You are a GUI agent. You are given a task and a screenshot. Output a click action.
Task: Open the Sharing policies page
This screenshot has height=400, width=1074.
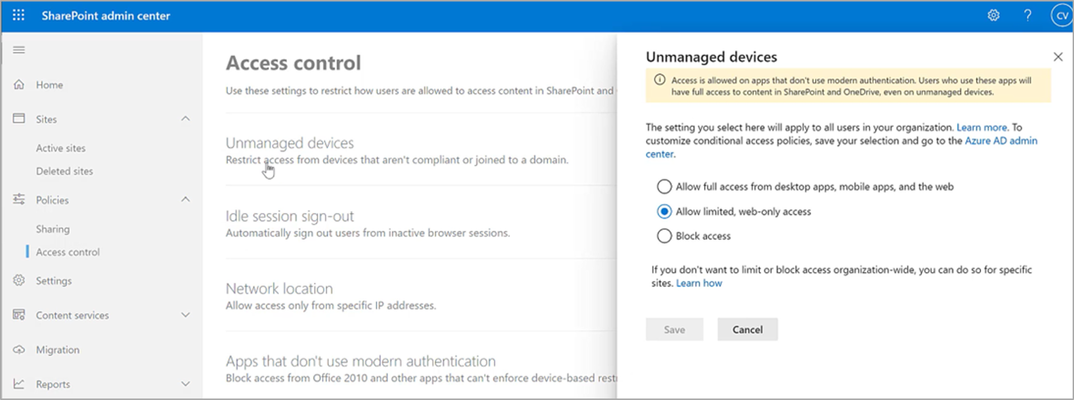click(x=53, y=229)
